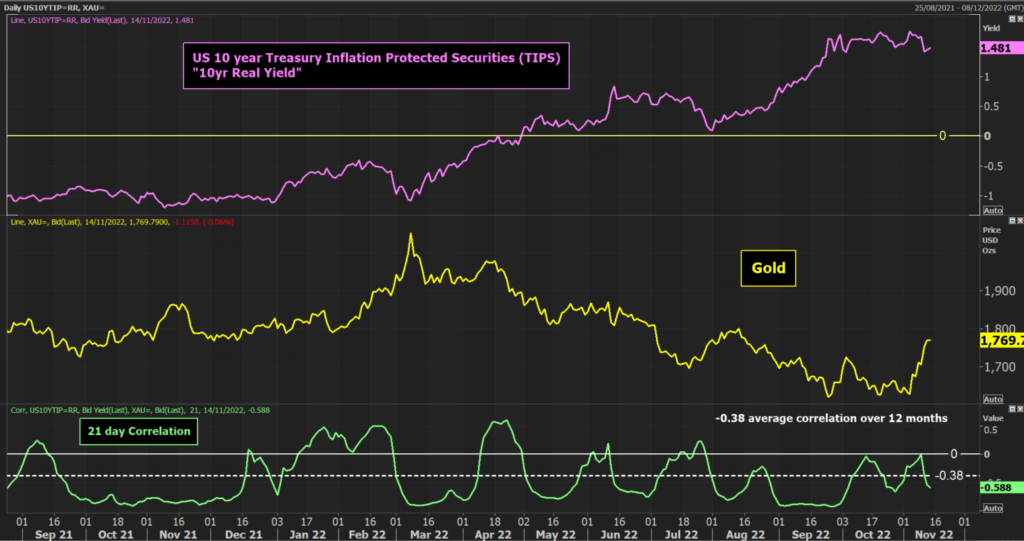Image resolution: width=1024 pixels, height=541 pixels.
Task: Click the Feb 22 month label on time axis
Action: click(x=368, y=534)
